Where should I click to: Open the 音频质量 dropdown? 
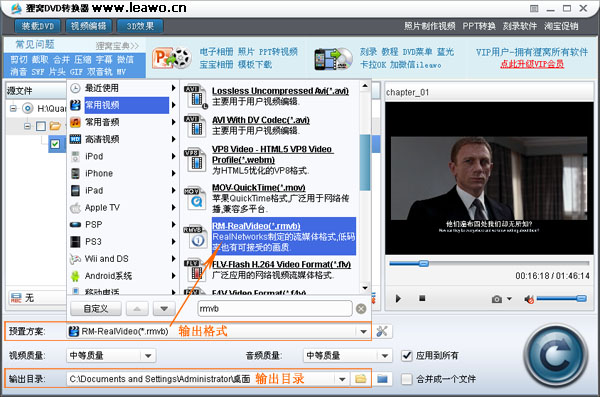tap(385, 356)
